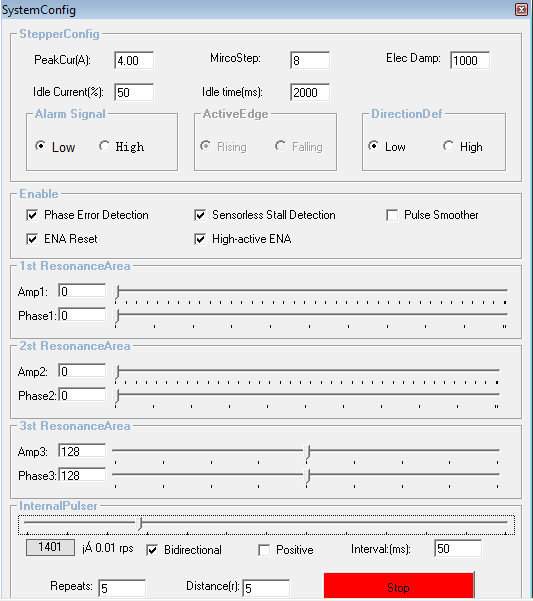Click the 1st ResonanceArea group label
This screenshot has height=601, width=533.
[75, 266]
